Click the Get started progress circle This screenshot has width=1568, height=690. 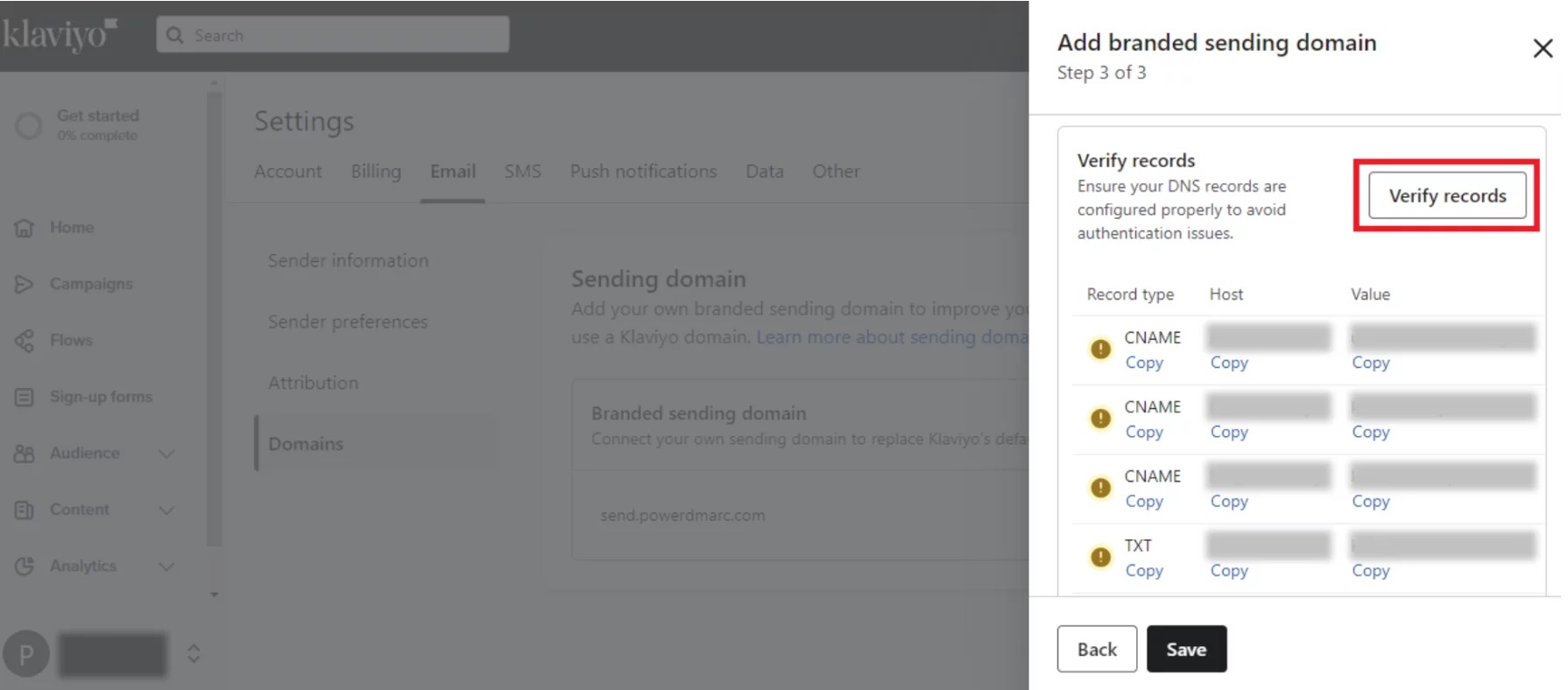click(29, 125)
